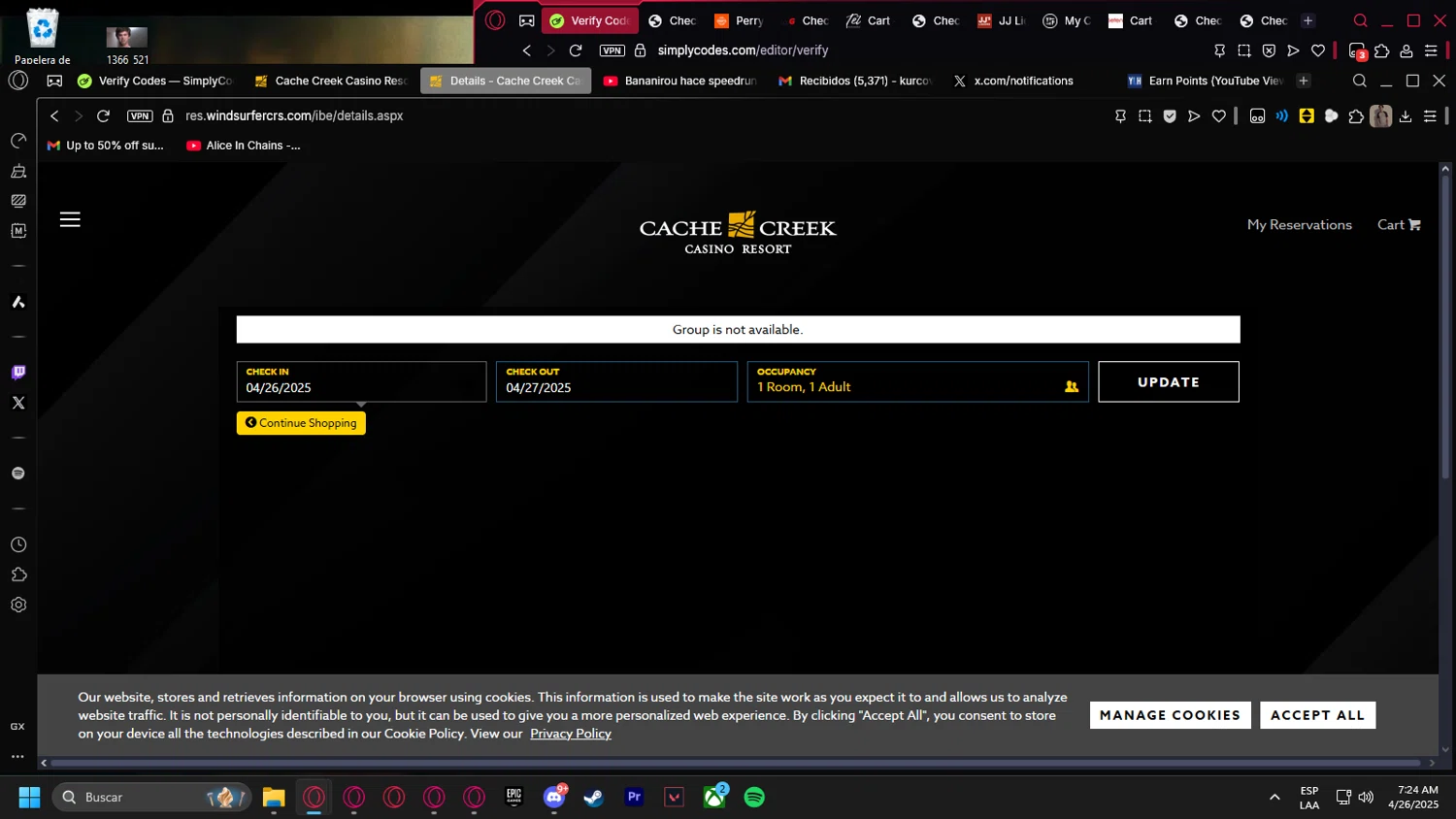Open My Reservations page
Viewport: 1456px width, 819px height.
click(1299, 224)
